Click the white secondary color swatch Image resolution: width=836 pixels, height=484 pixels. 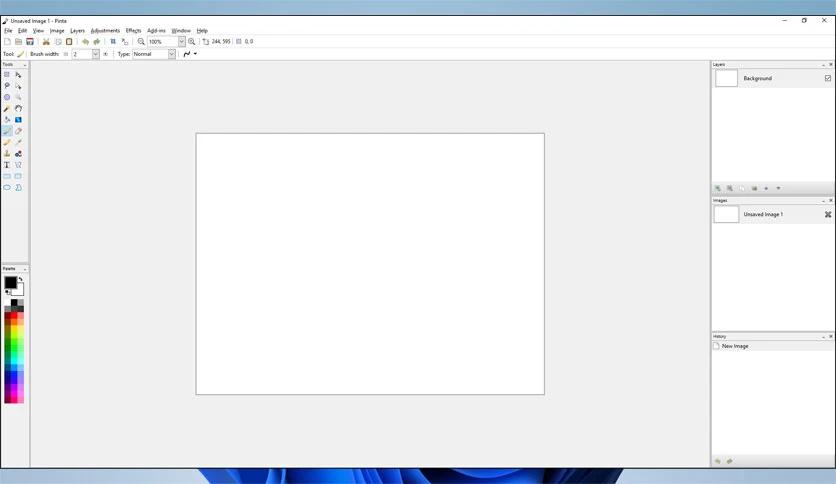[x=19, y=291]
